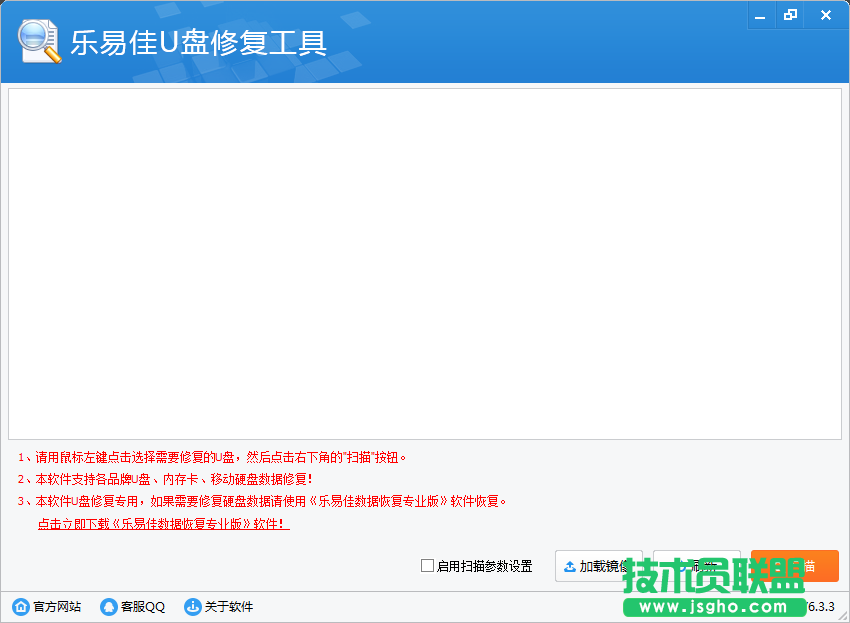Click inside the empty USB drive list panel
The image size is (850, 623).
coord(425,265)
